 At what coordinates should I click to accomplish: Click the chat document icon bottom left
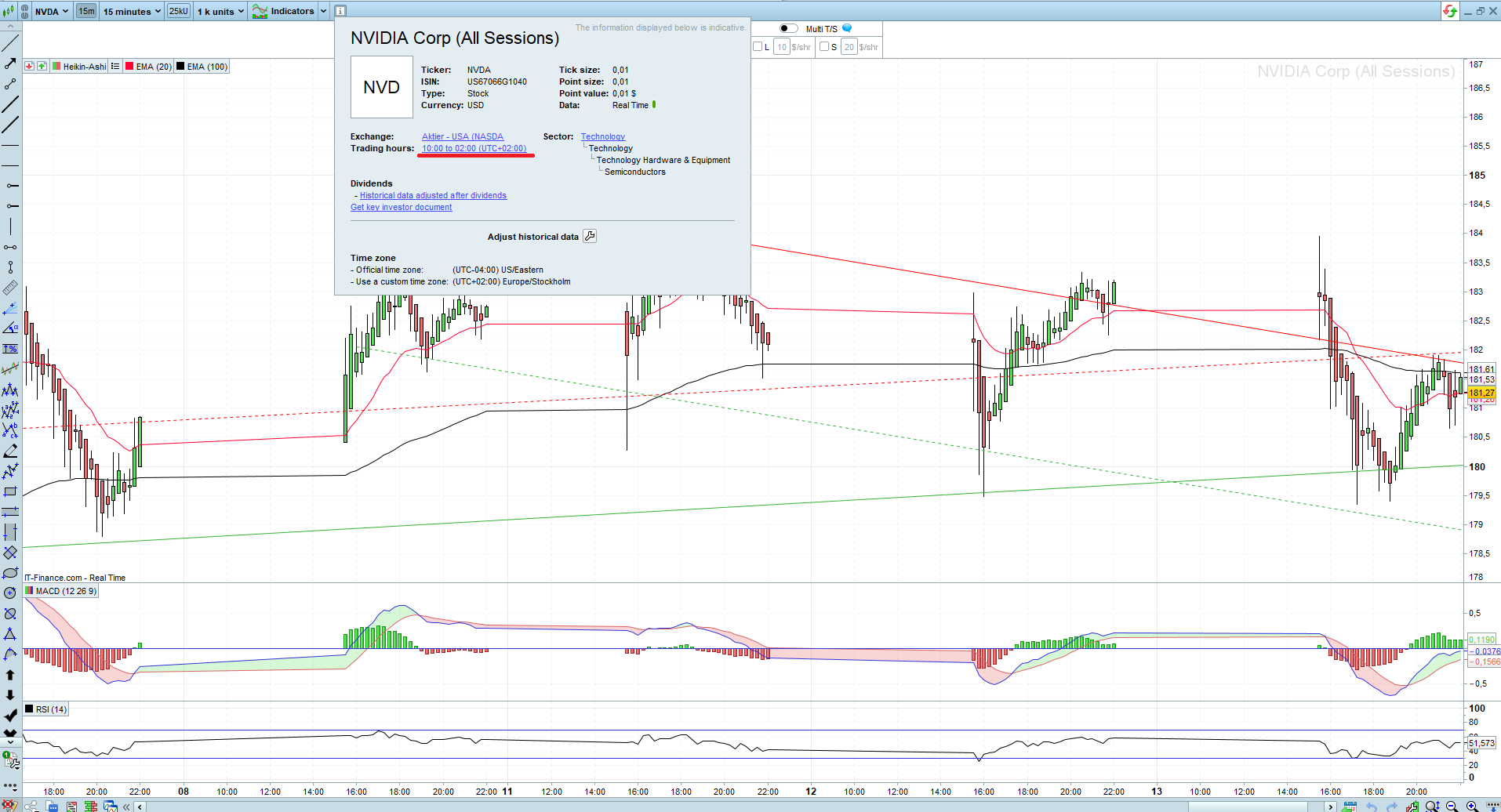coord(52,806)
